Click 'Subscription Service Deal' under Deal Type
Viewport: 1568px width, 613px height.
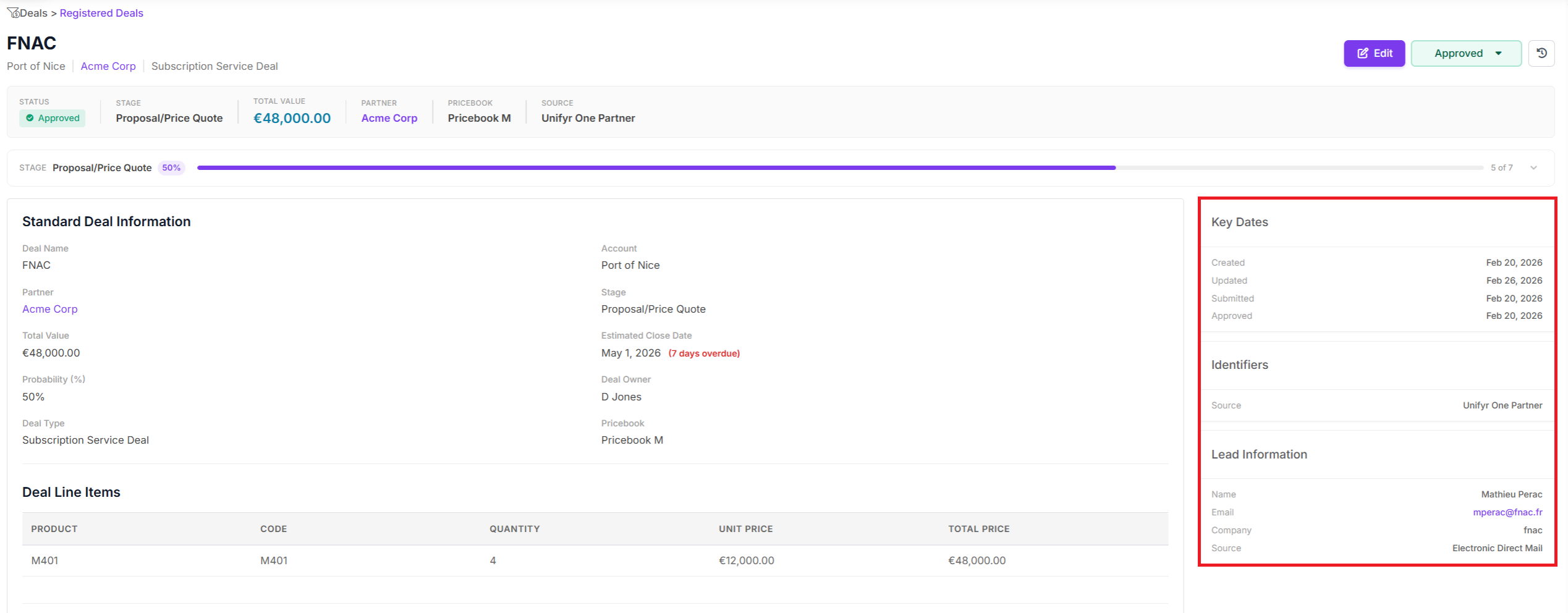pos(85,440)
